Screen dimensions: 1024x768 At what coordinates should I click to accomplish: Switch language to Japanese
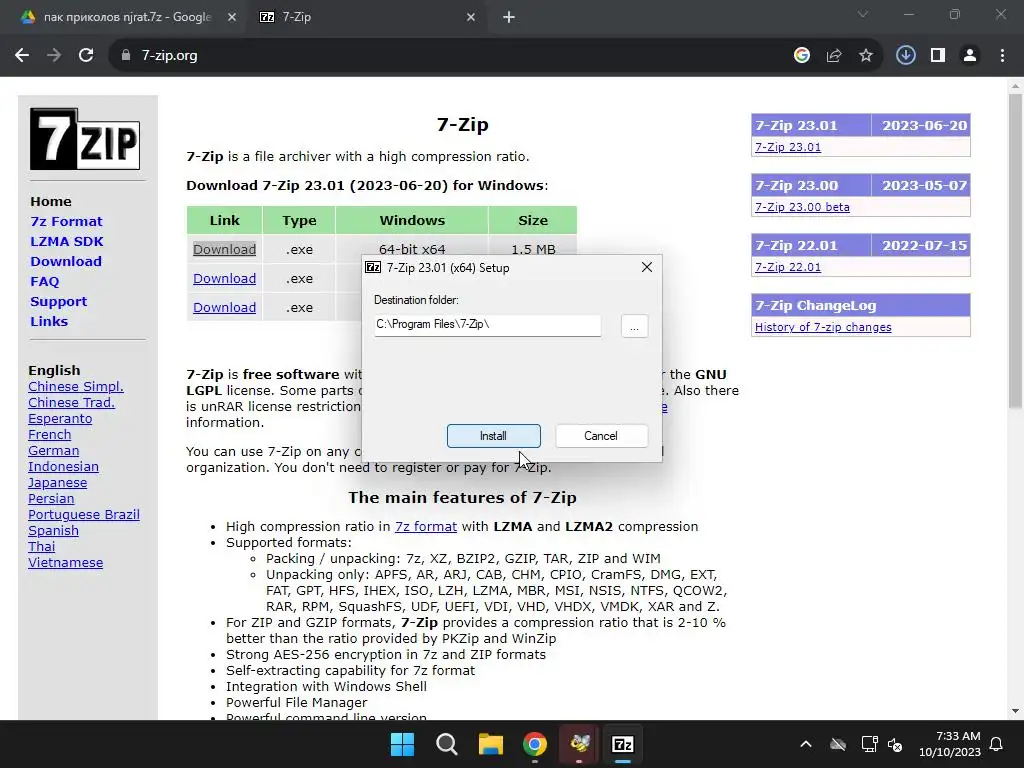pos(57,483)
